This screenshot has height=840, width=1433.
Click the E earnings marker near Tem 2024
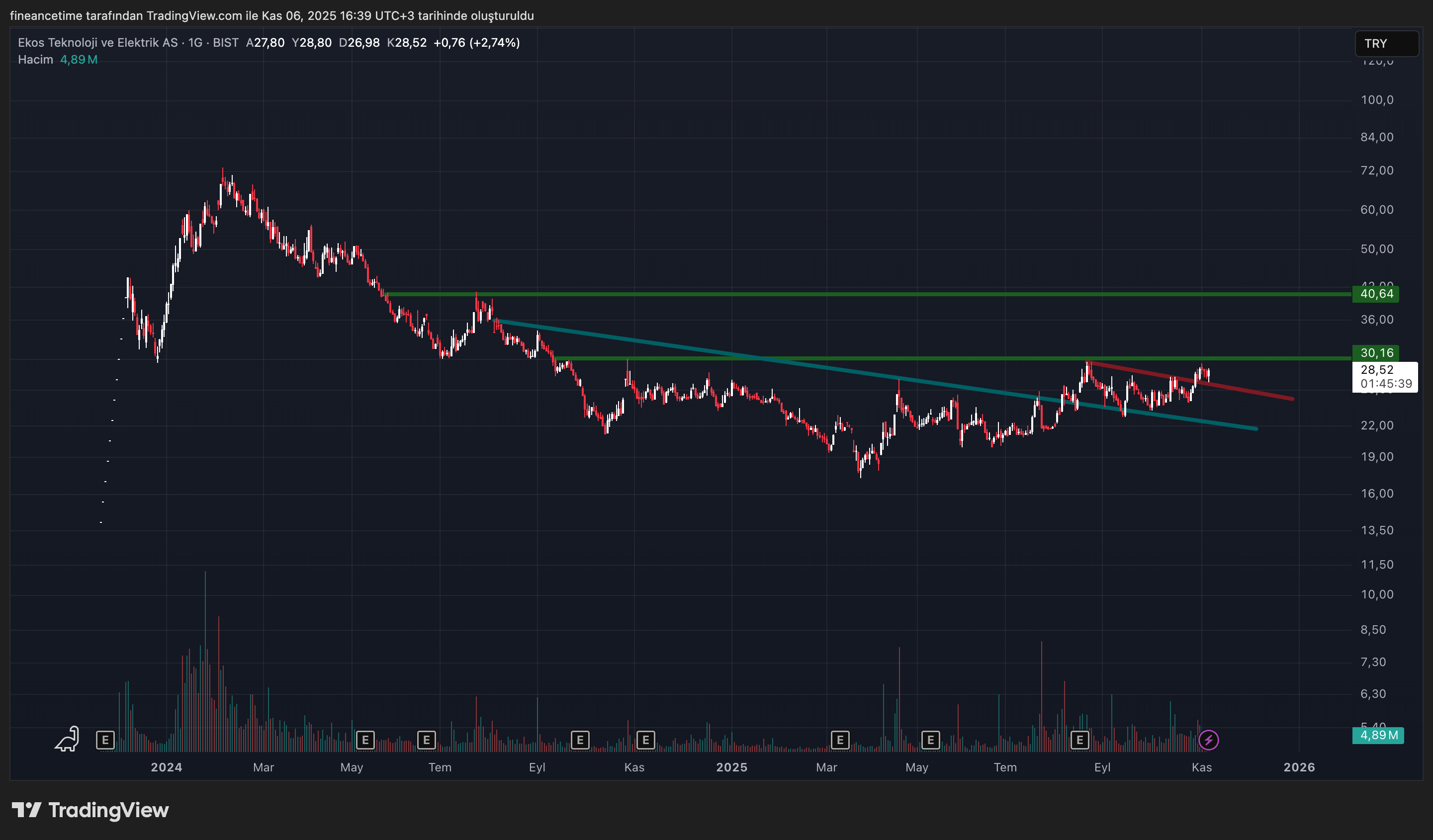pos(427,740)
